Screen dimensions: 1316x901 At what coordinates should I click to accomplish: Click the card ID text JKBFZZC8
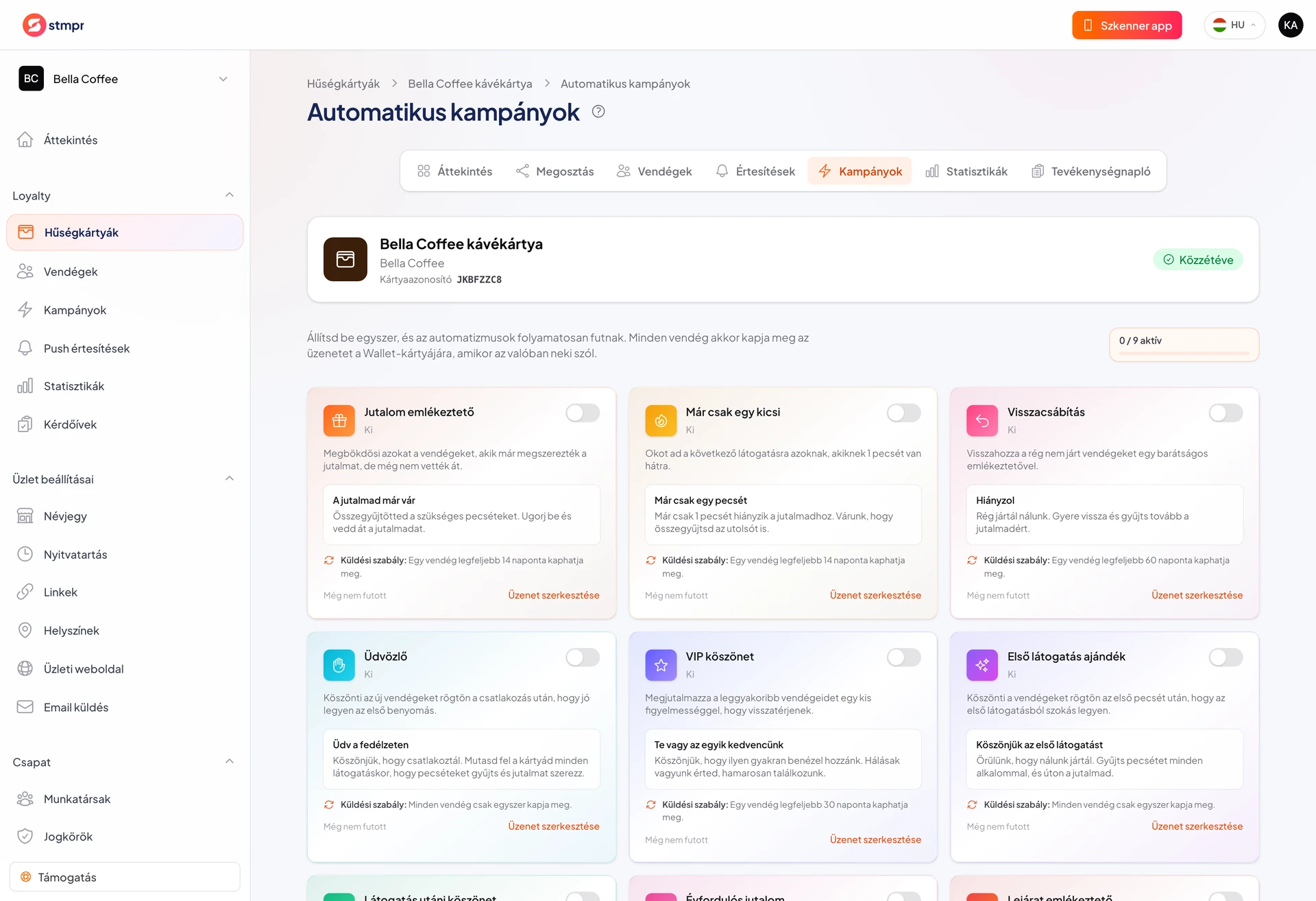(479, 280)
